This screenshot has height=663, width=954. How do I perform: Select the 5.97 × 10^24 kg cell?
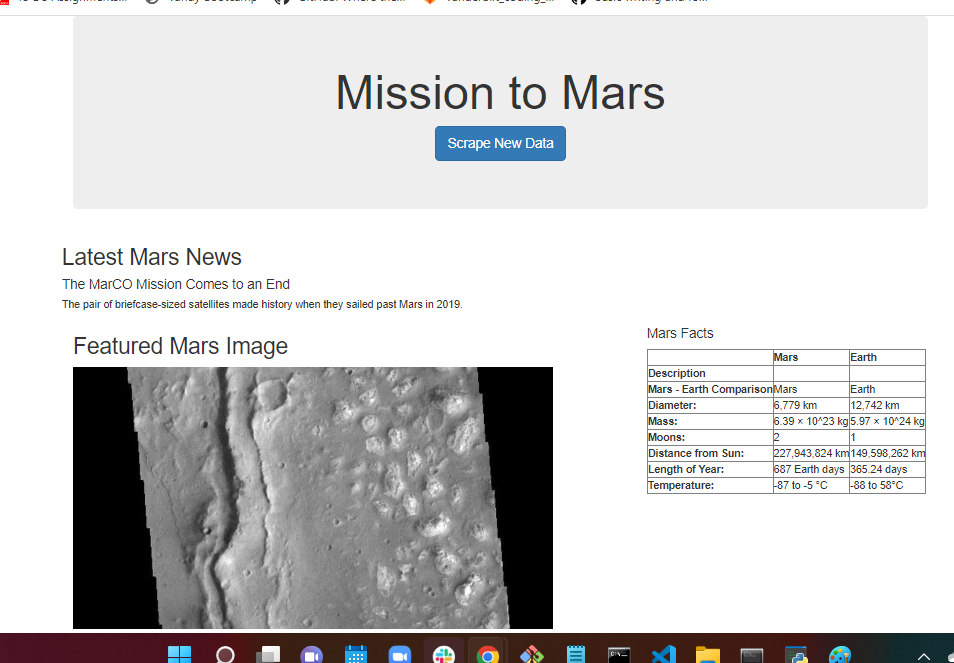[887, 421]
